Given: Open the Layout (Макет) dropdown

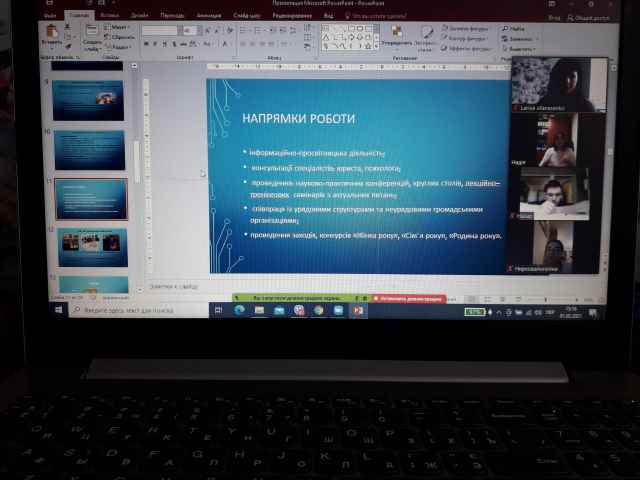Looking at the screenshot, I should (117, 27).
